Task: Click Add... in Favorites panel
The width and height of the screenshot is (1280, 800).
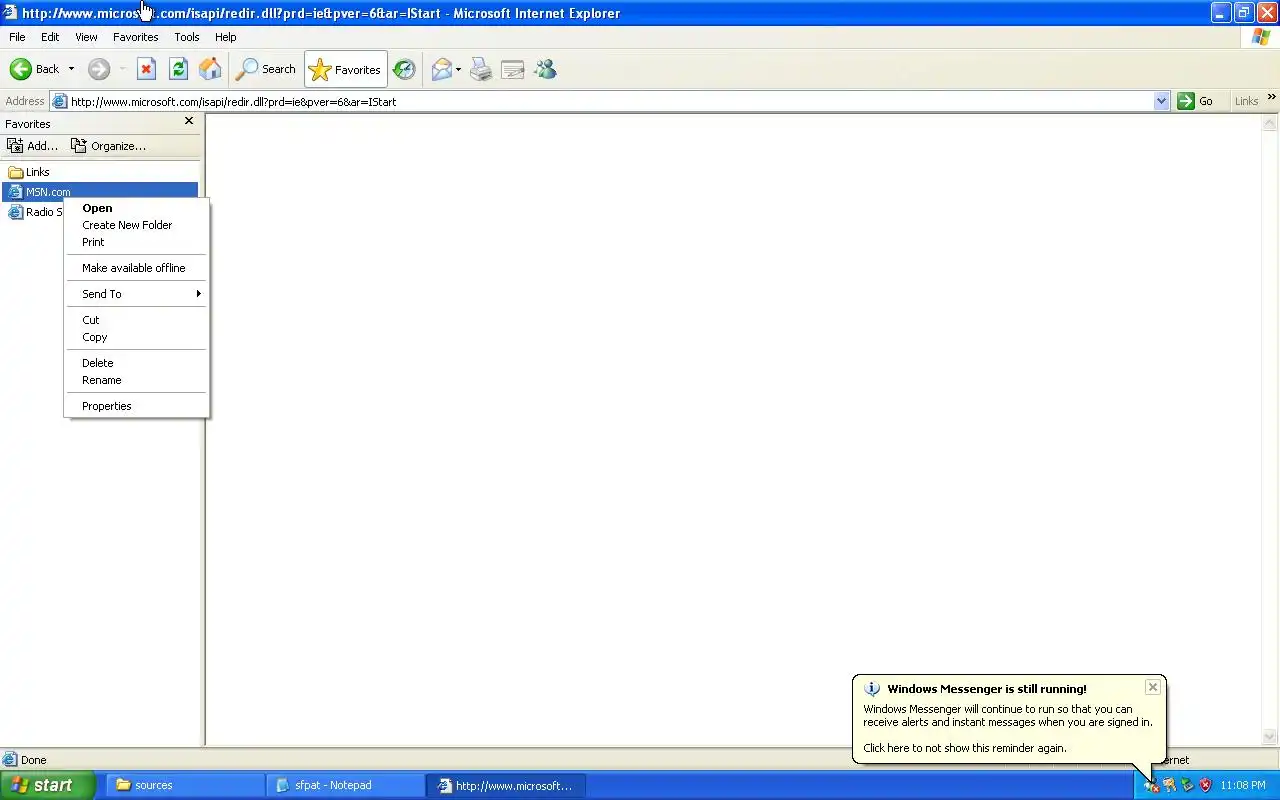Action: [x=33, y=146]
